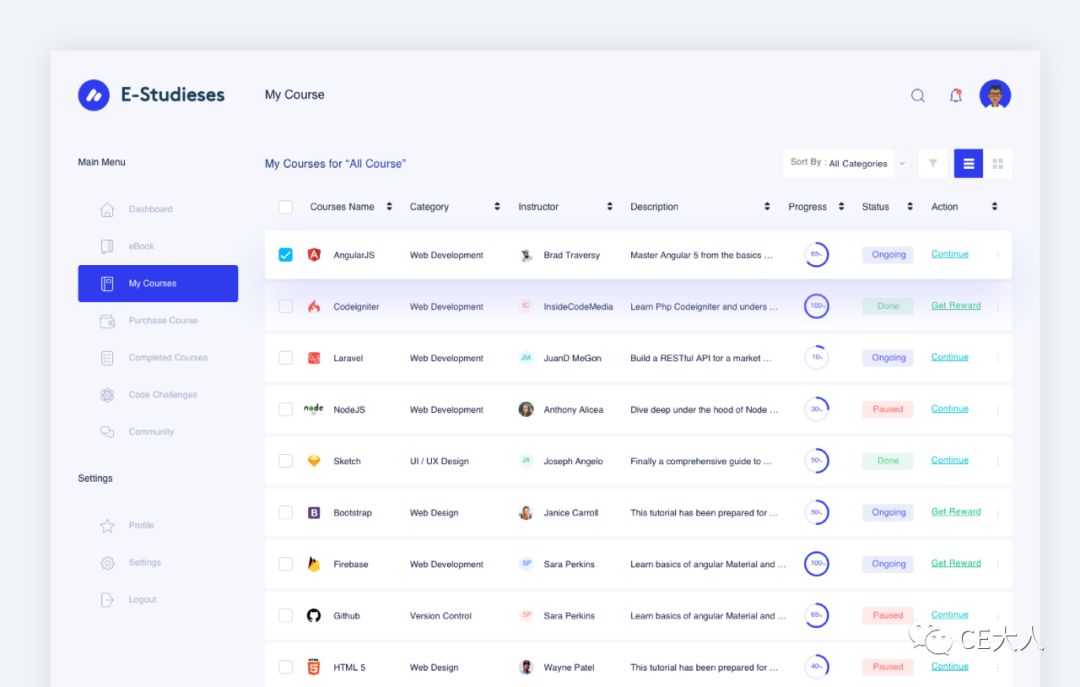Sort by Courses Name column arrows
This screenshot has height=687, width=1080.
(x=389, y=207)
